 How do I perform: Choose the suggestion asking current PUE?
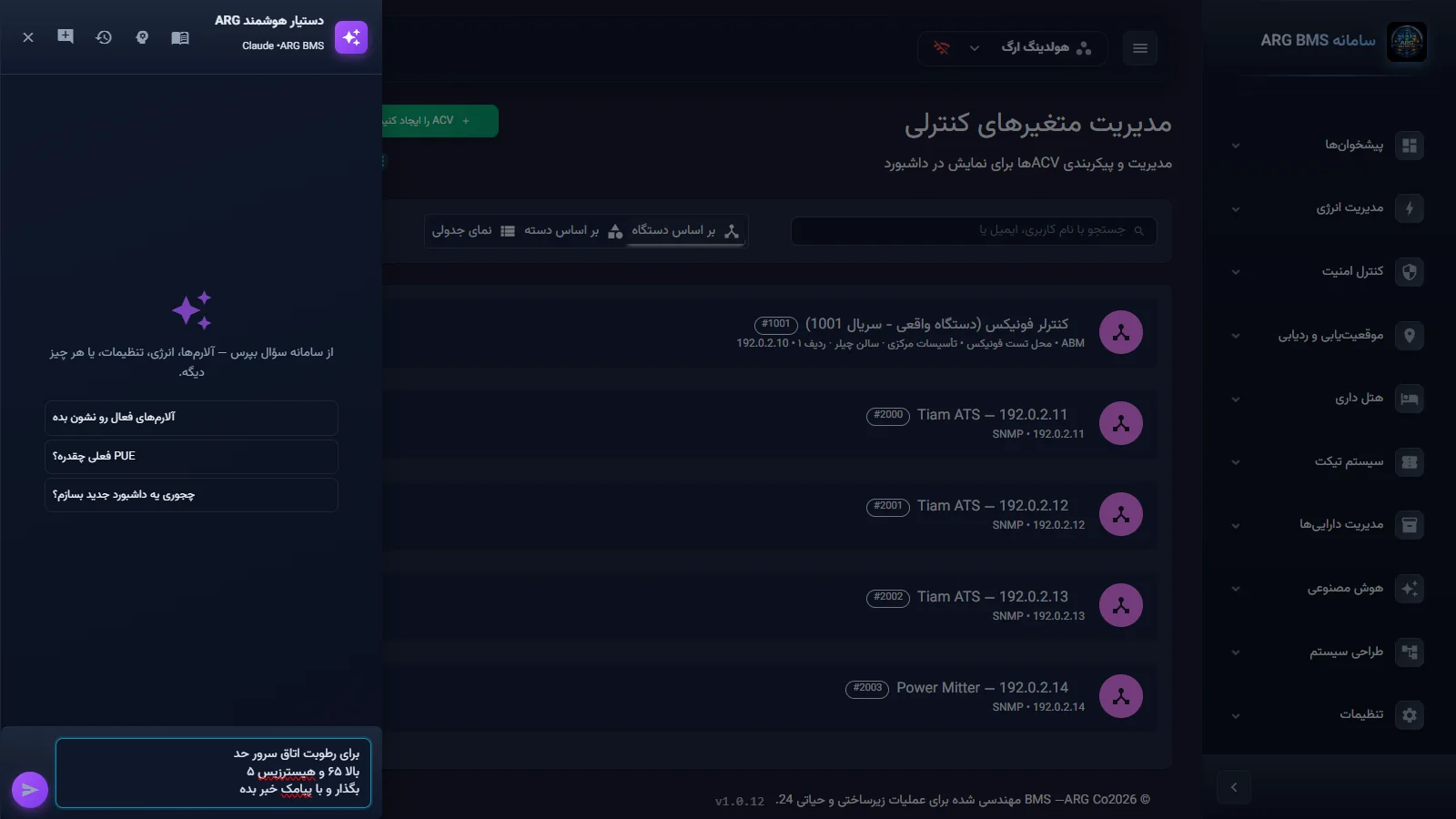(191, 457)
